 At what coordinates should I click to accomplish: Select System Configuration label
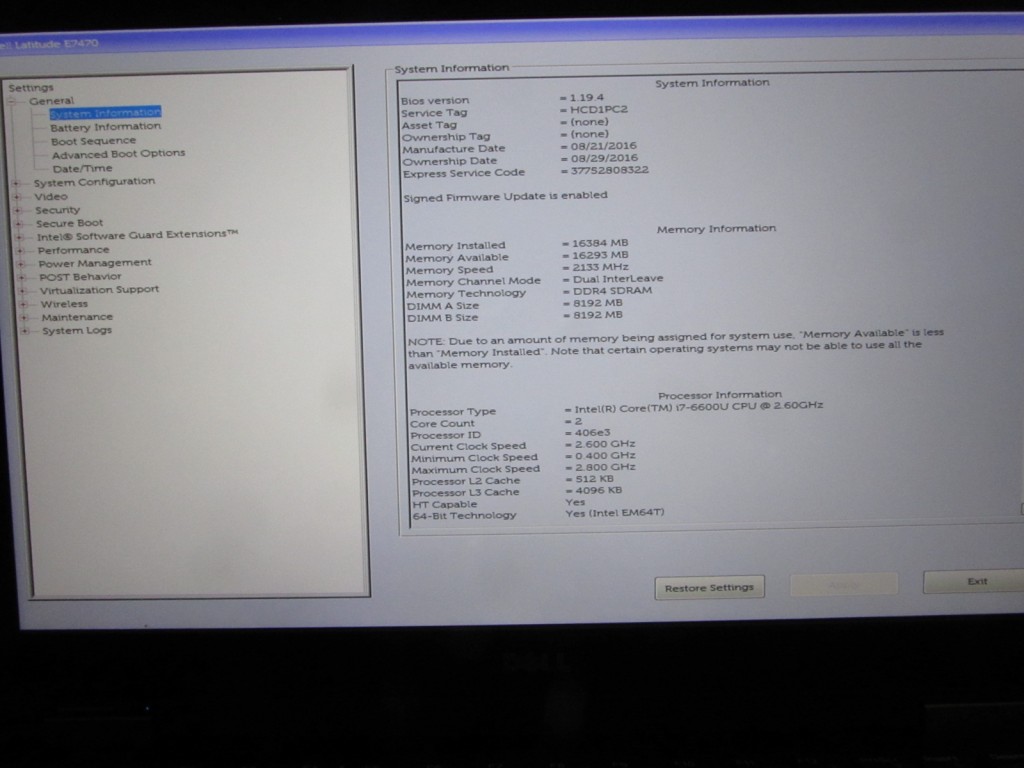[94, 182]
